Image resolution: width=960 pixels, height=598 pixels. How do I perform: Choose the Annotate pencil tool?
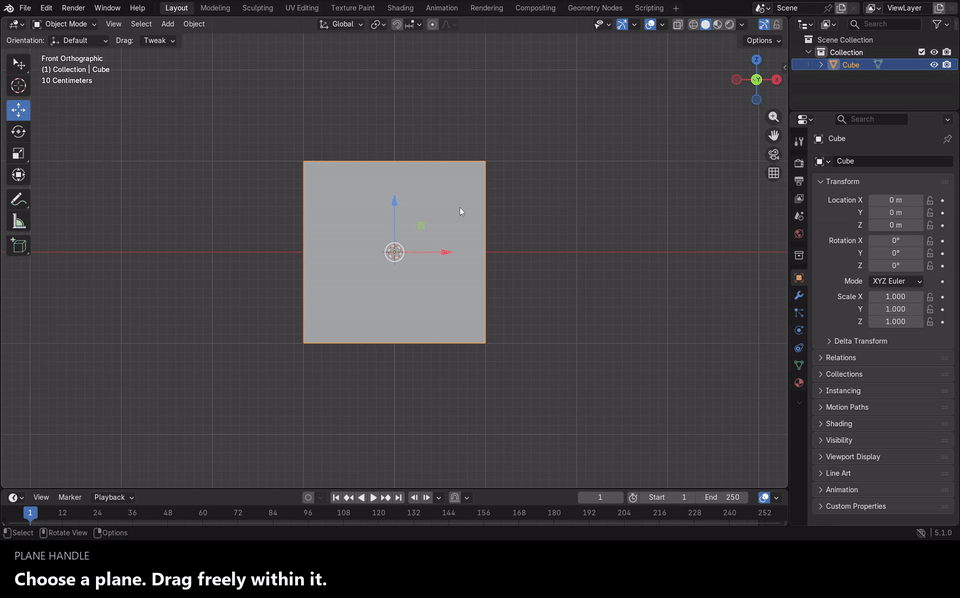click(18, 200)
